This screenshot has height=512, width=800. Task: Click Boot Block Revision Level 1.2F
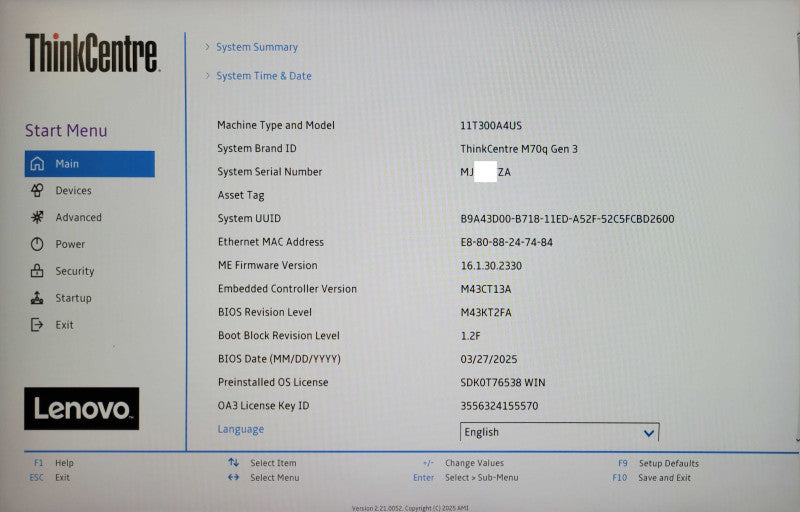click(x=470, y=336)
